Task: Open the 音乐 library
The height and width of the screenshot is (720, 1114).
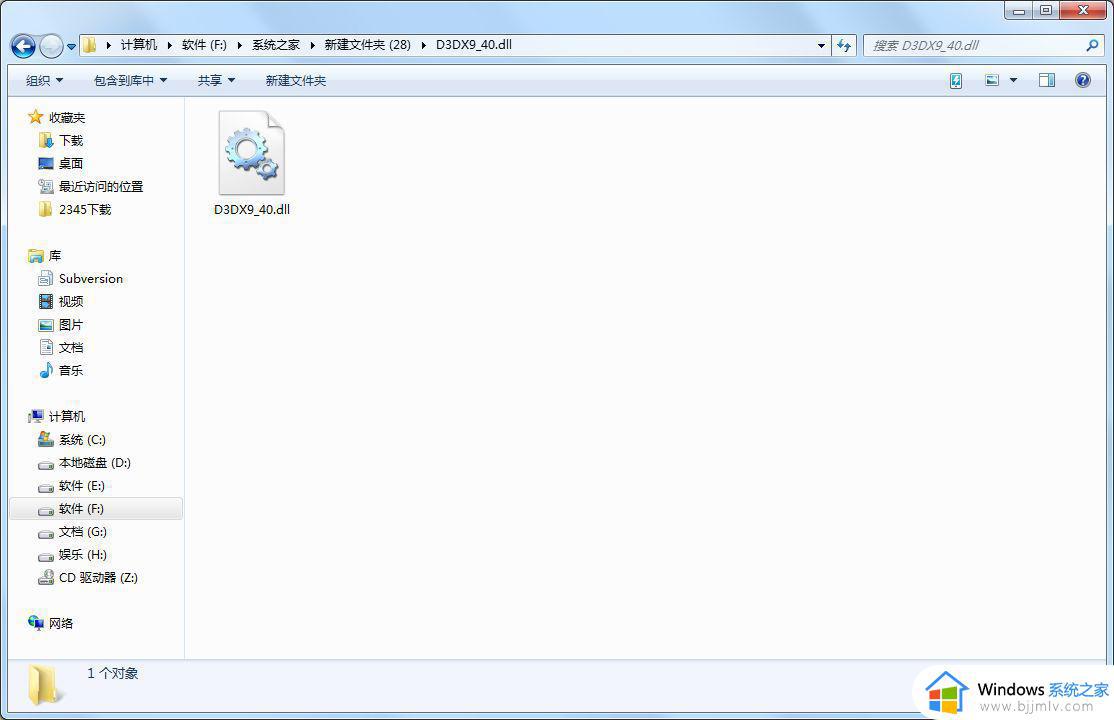Action: coord(71,370)
